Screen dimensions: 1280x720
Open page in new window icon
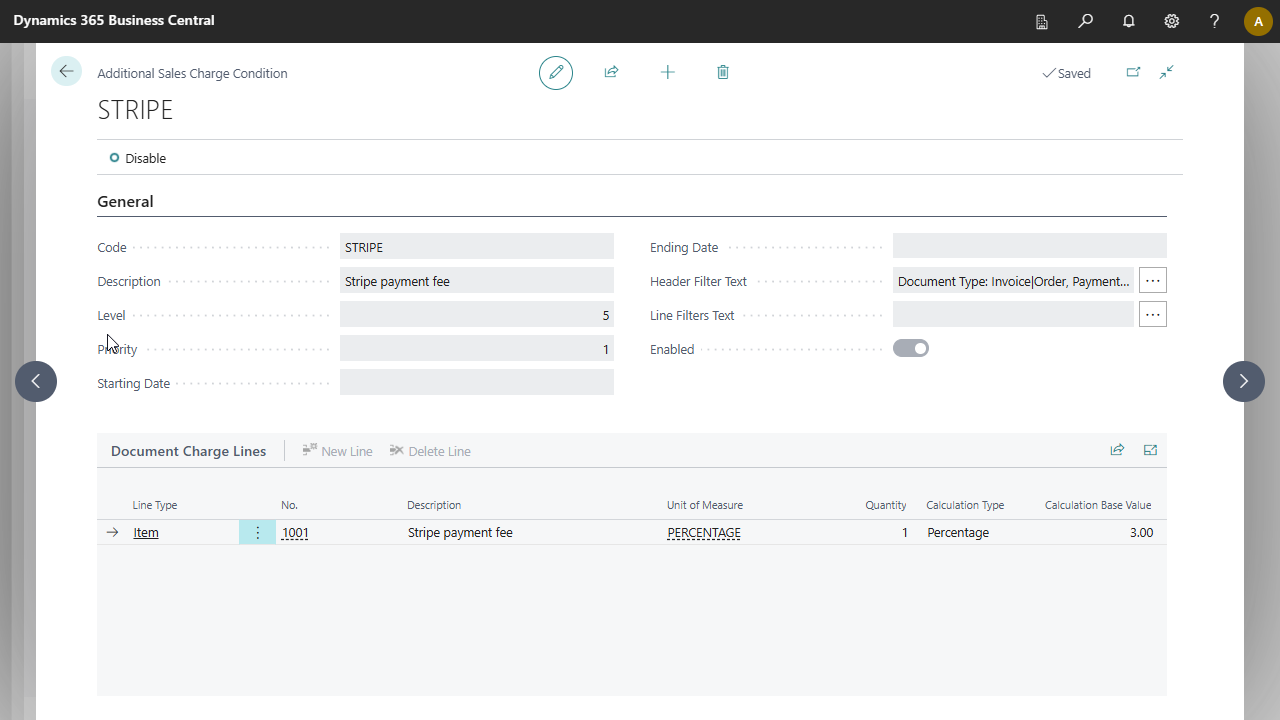coord(1133,72)
